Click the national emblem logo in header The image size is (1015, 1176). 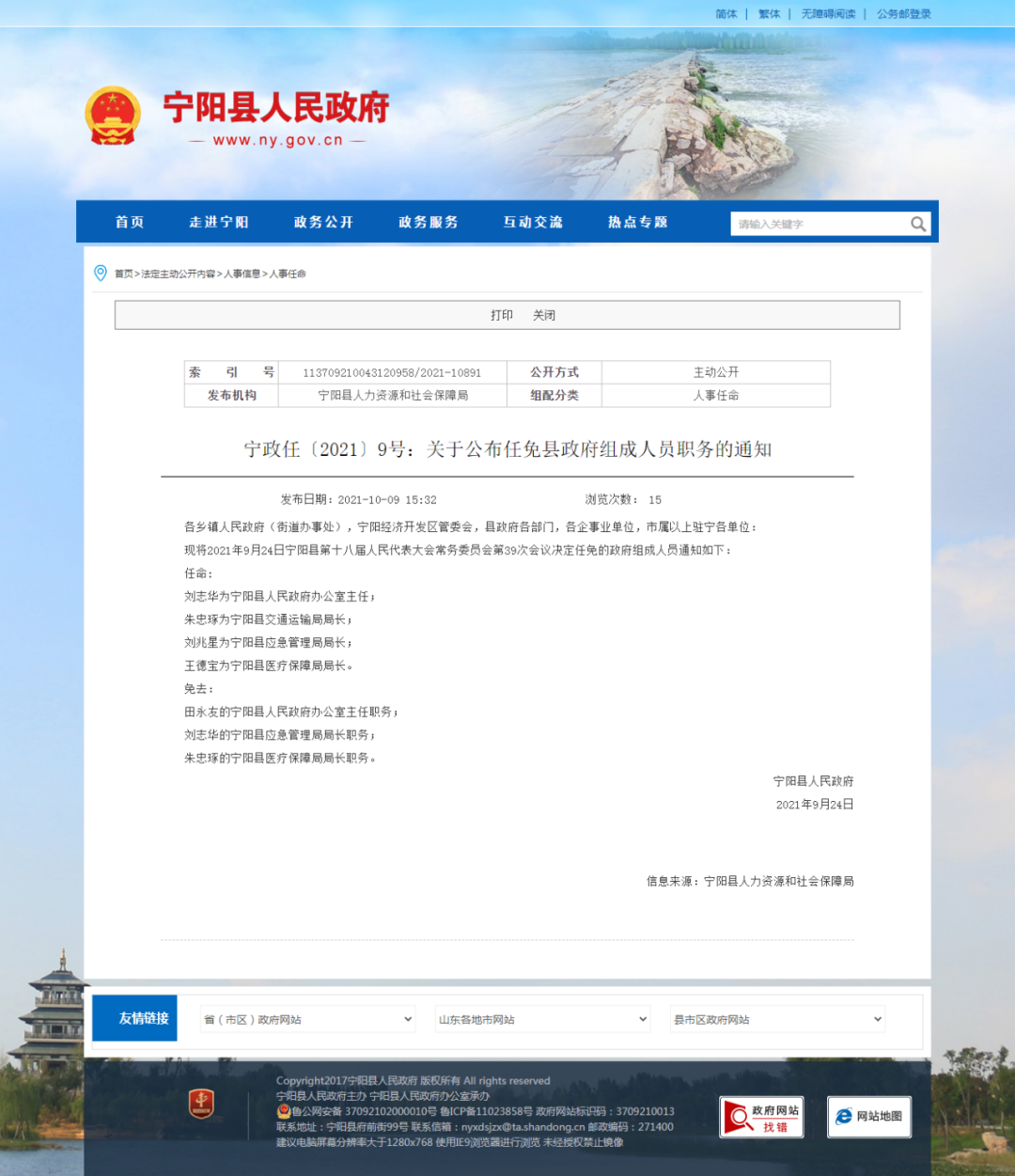pyautogui.click(x=113, y=116)
